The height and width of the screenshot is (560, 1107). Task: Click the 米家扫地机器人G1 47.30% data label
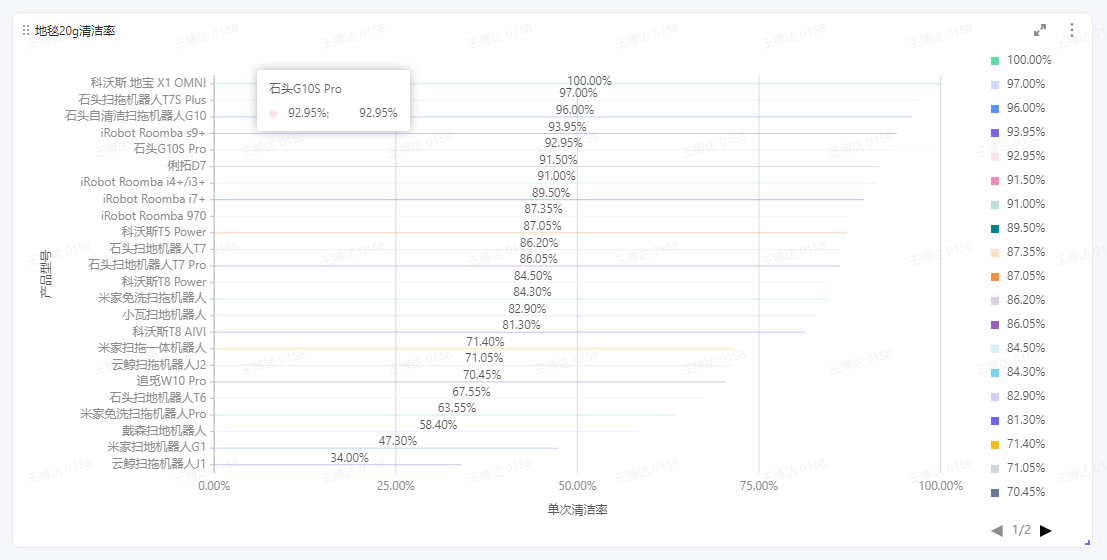pyautogui.click(x=397, y=441)
